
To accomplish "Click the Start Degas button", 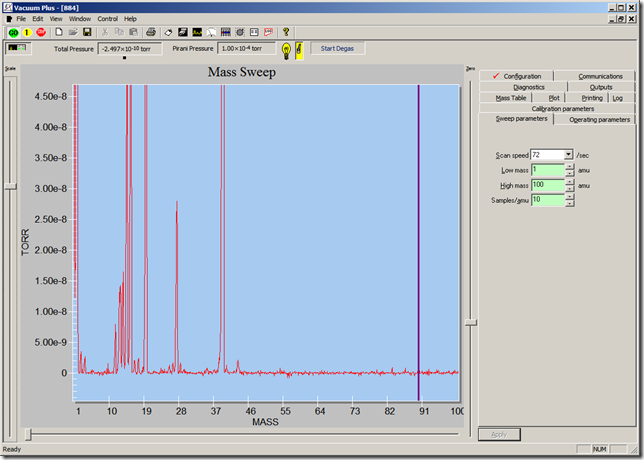I will 337,48.
